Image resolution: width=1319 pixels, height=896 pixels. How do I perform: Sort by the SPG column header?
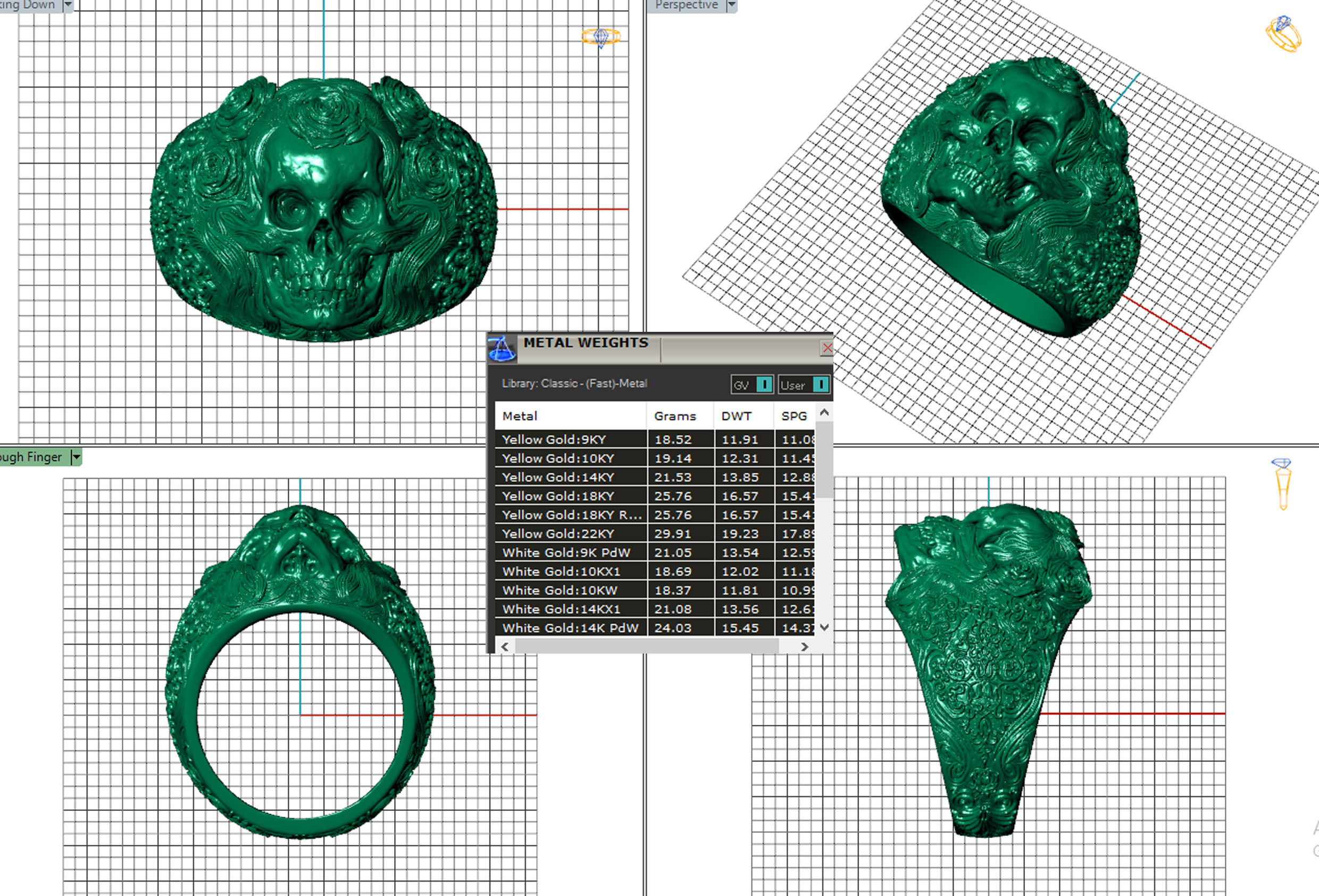point(795,416)
